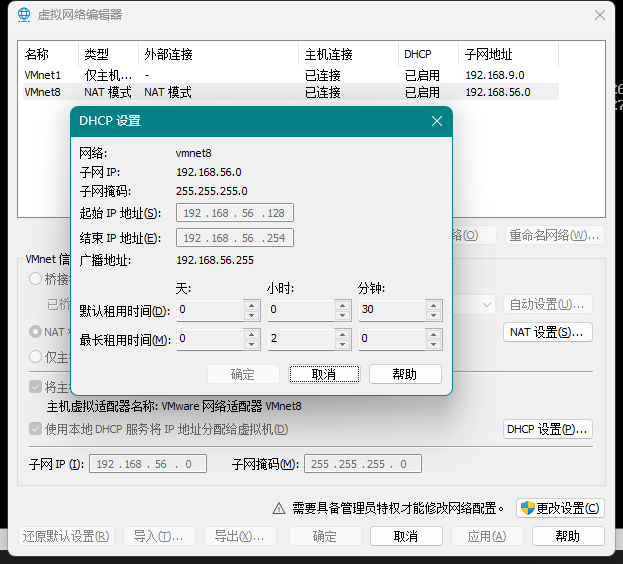Viewport: 623px width, 564px height.
Task: Click the shield icon on 更改设置 button
Action: [x=528, y=508]
